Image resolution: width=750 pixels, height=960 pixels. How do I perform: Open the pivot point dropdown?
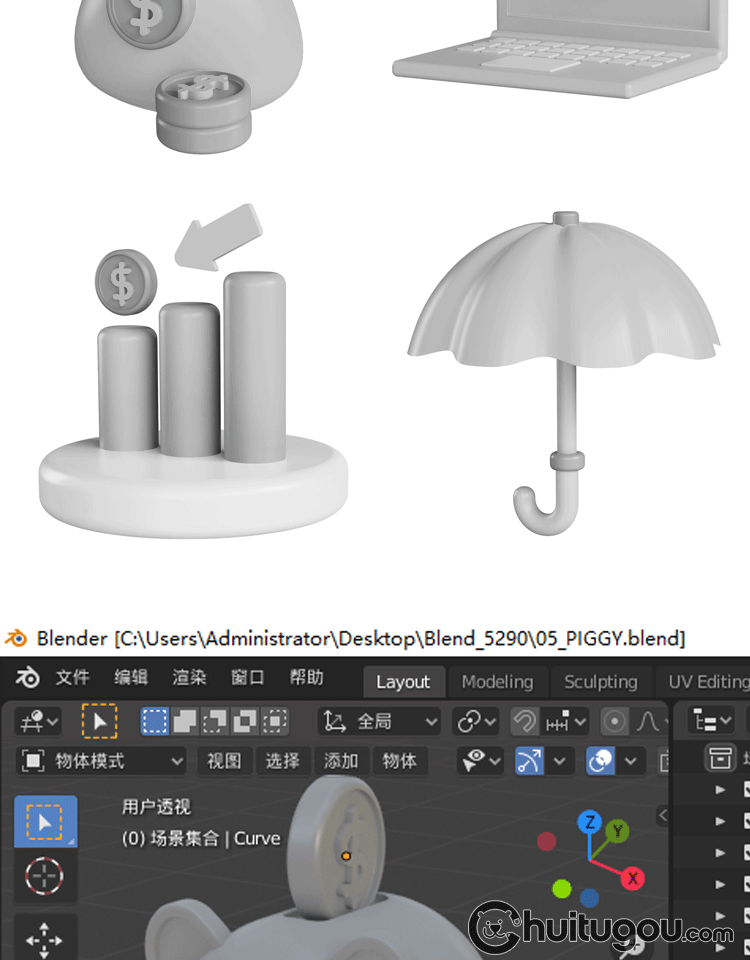point(476,721)
